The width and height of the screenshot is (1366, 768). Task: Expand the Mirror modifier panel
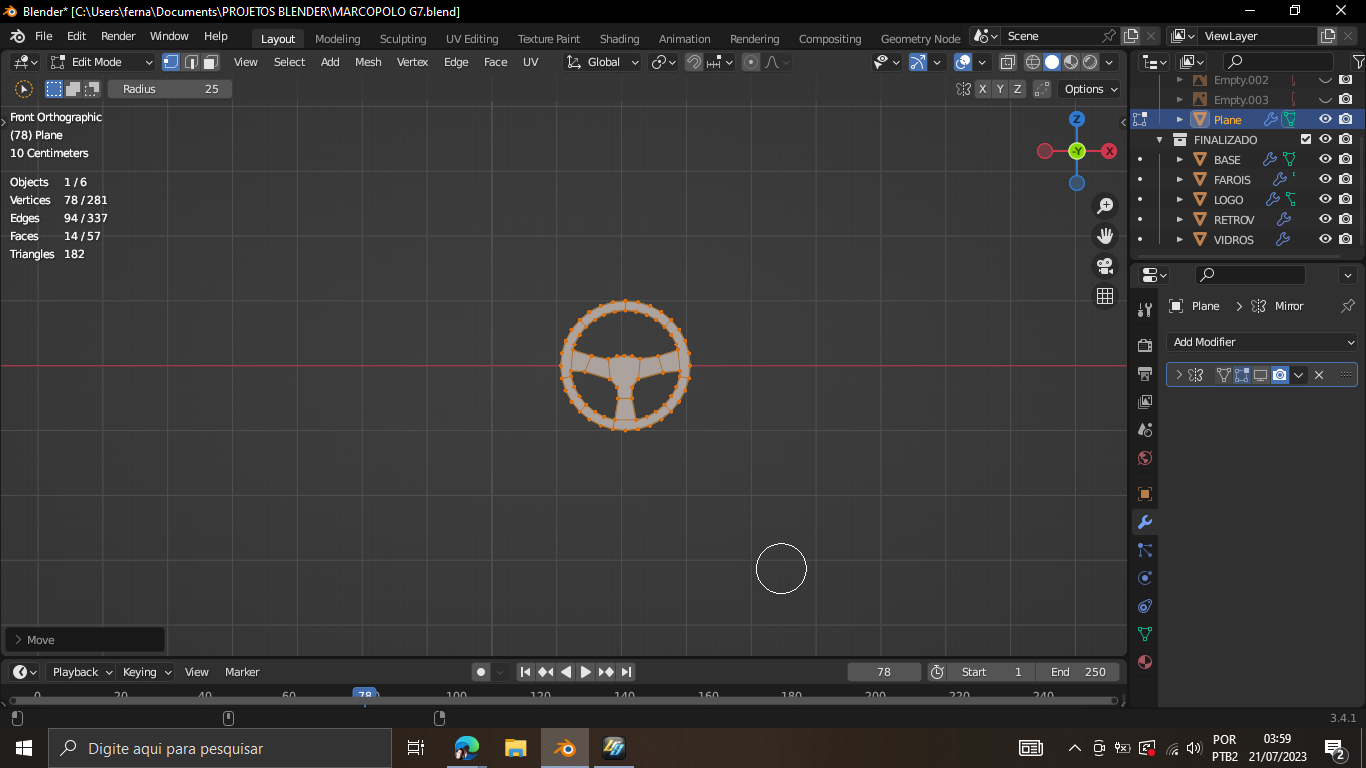(1179, 375)
